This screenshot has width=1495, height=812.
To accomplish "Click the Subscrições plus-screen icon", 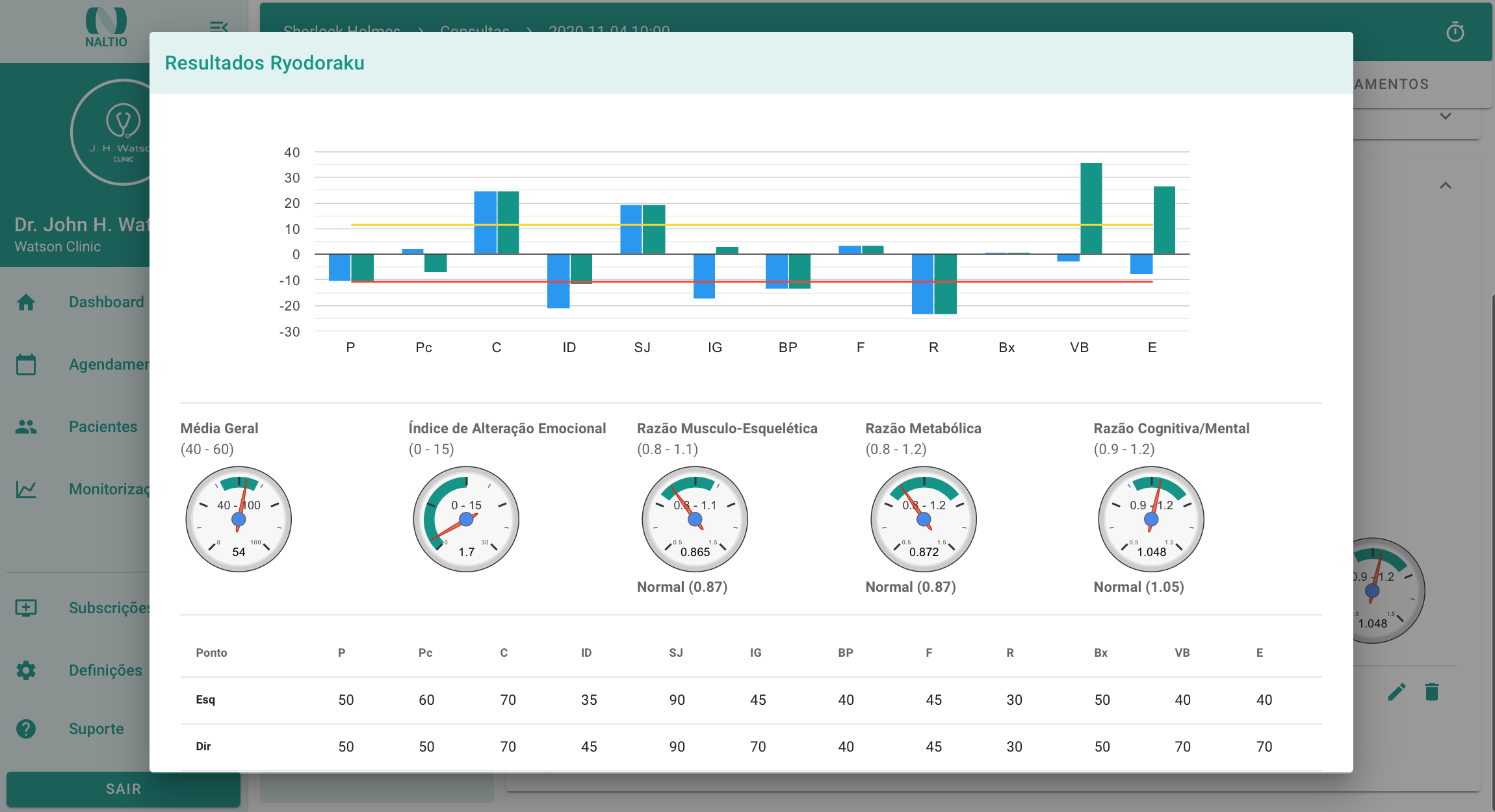I will pyautogui.click(x=26, y=607).
